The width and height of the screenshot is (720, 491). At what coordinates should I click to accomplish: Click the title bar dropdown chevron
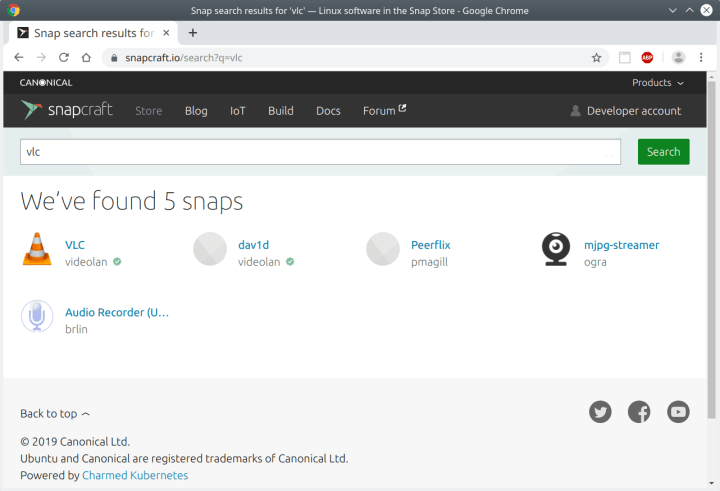(673, 10)
